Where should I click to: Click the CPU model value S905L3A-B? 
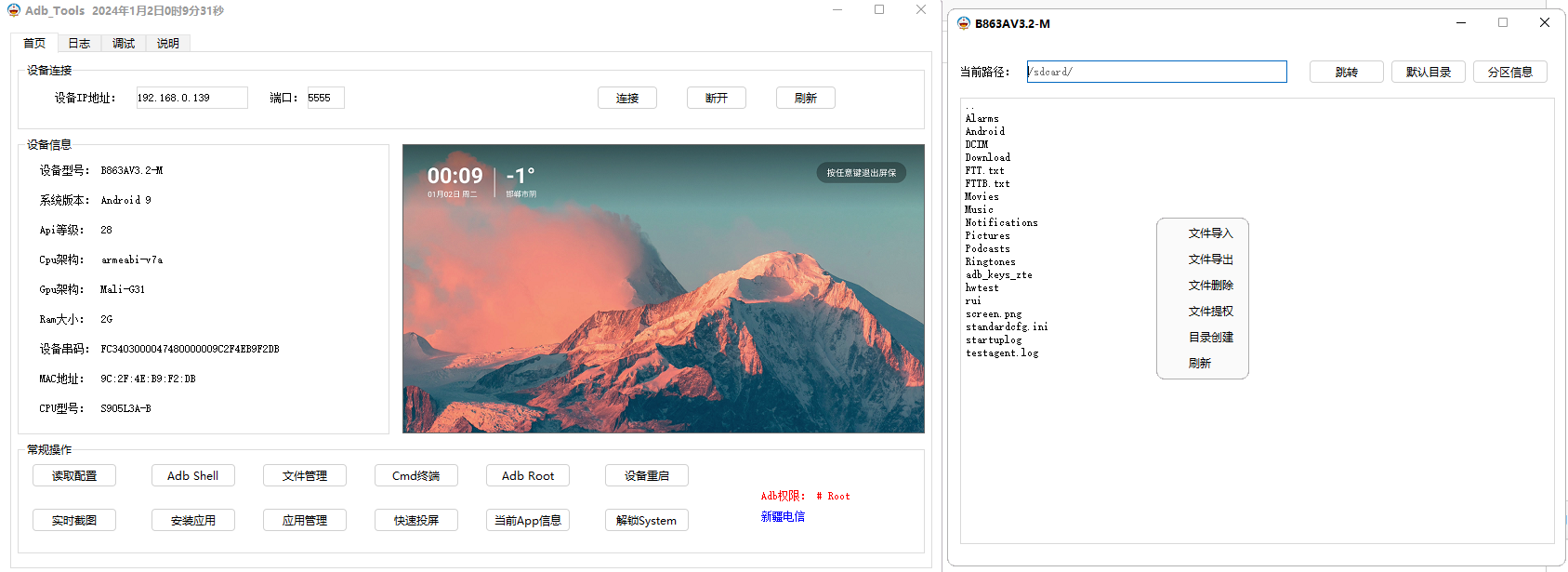click(125, 408)
